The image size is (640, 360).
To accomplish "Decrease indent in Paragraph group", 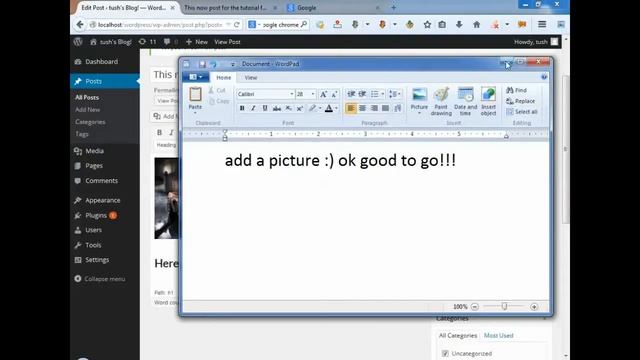I will point(351,94).
